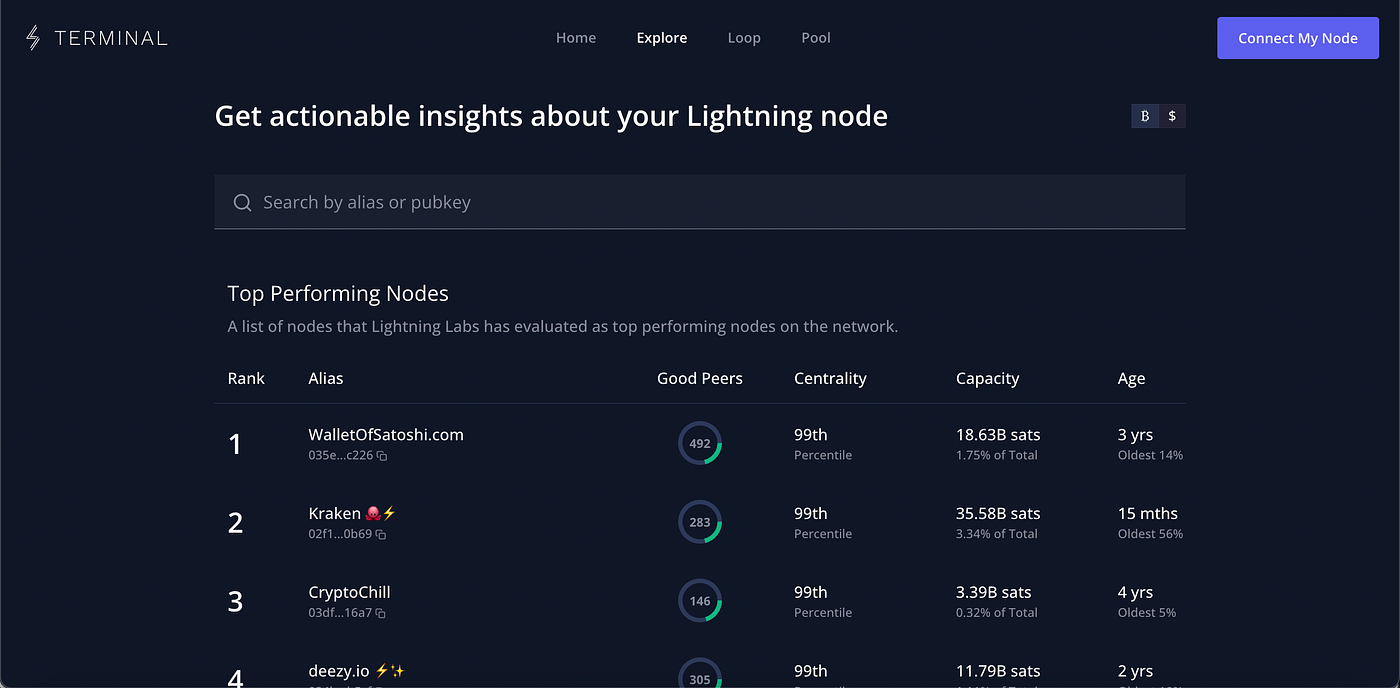
Task: Click the Terminal lightning bolt logo
Action: 33,38
